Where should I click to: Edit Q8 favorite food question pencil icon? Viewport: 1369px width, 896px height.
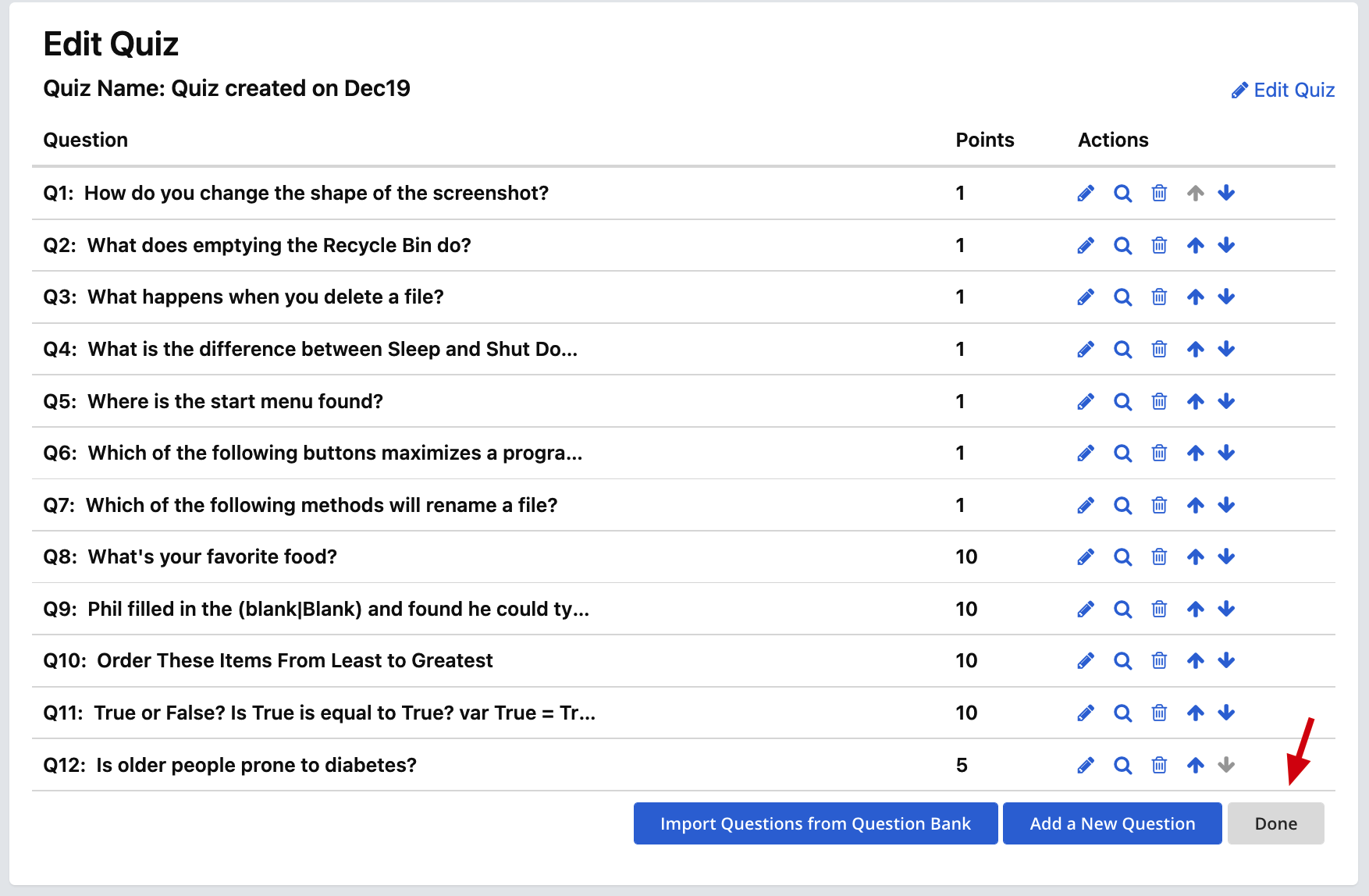pos(1086,556)
